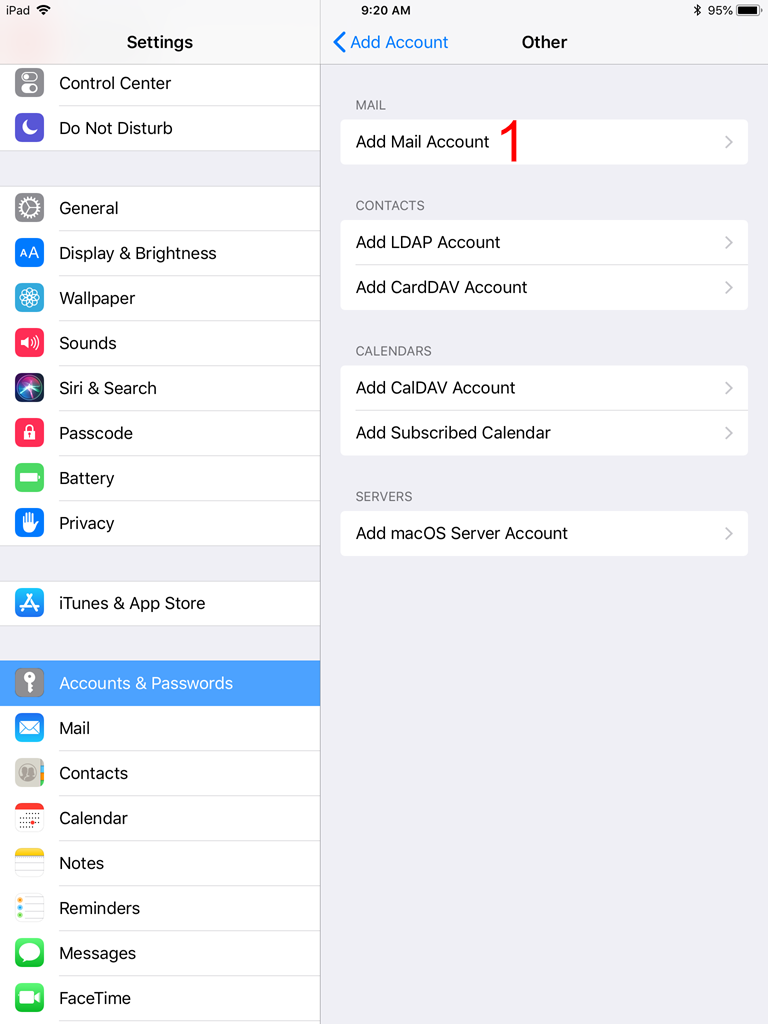Screen dimensions: 768x1024
Task: Open the iTunes & App Store icon
Action: click(x=29, y=603)
